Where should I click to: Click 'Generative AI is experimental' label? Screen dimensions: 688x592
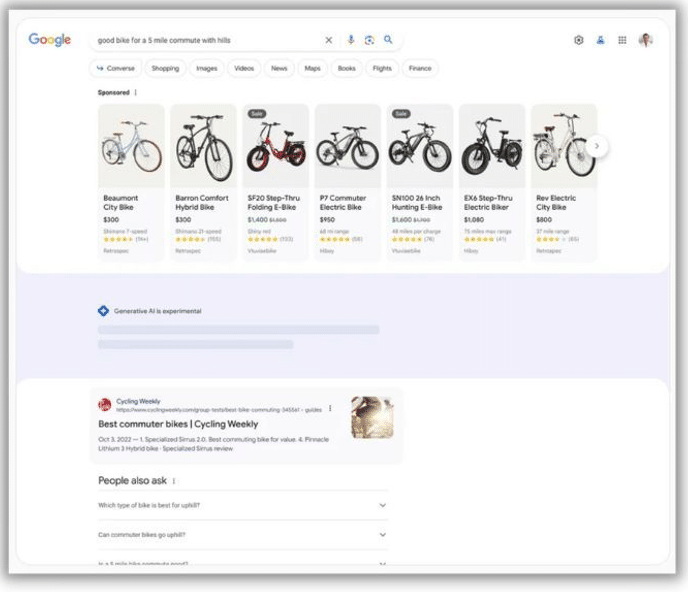click(x=158, y=311)
